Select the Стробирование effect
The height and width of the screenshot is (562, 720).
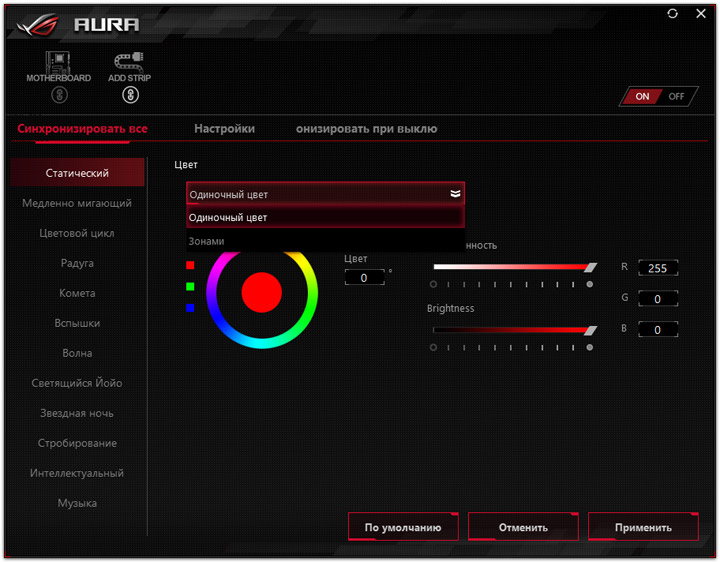(77, 443)
